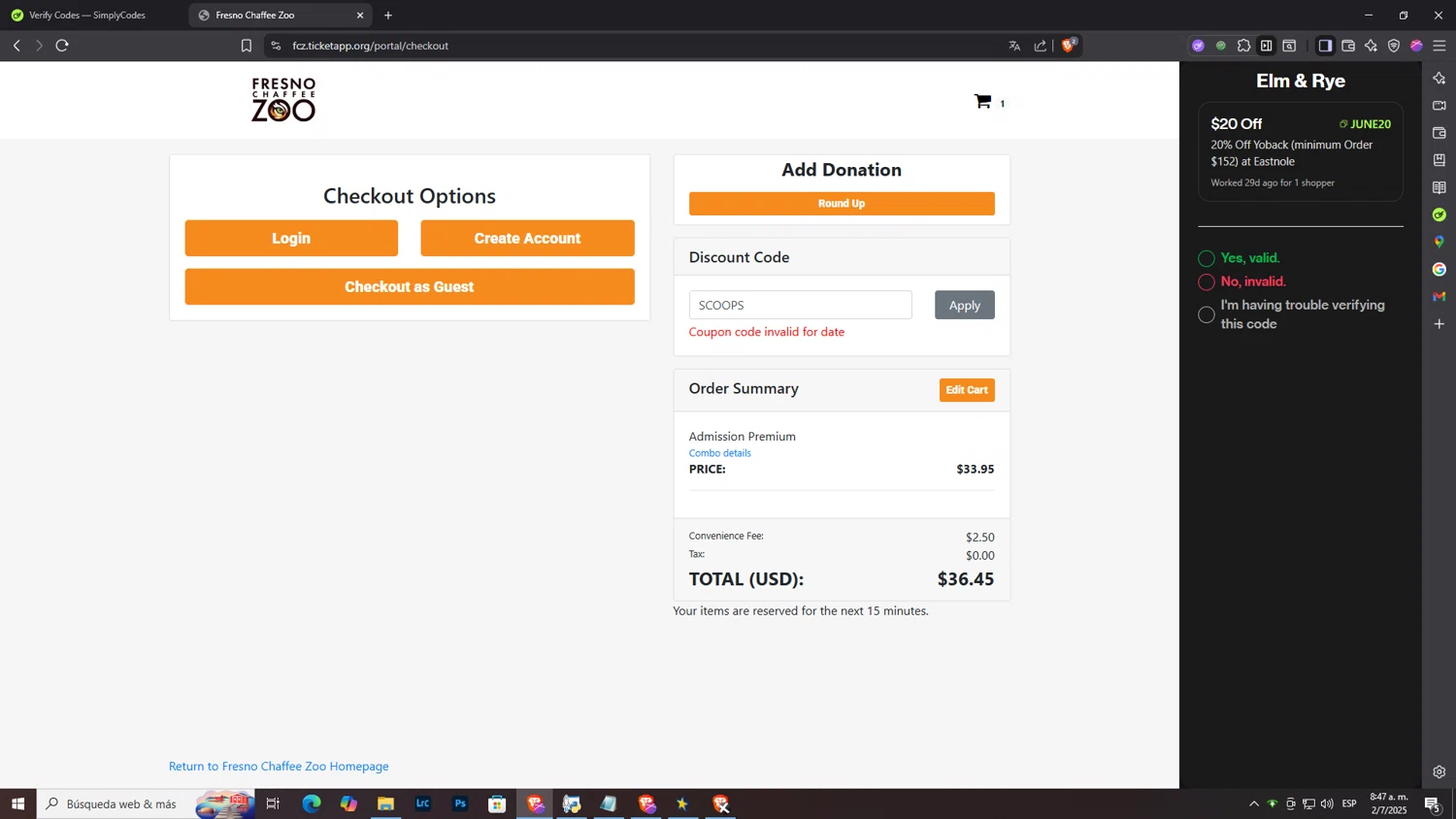Click the address bar URL
Viewport: 1456px width, 819px height.
pyautogui.click(x=371, y=46)
